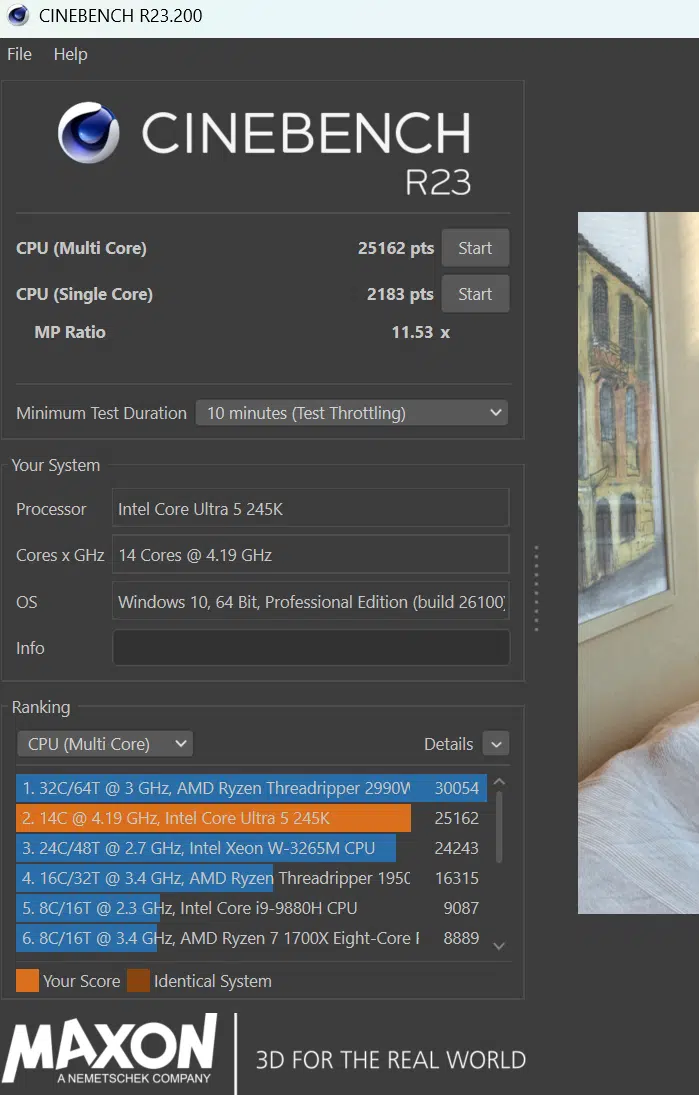The image size is (699, 1095).
Task: Open the Help menu
Action: click(71, 54)
